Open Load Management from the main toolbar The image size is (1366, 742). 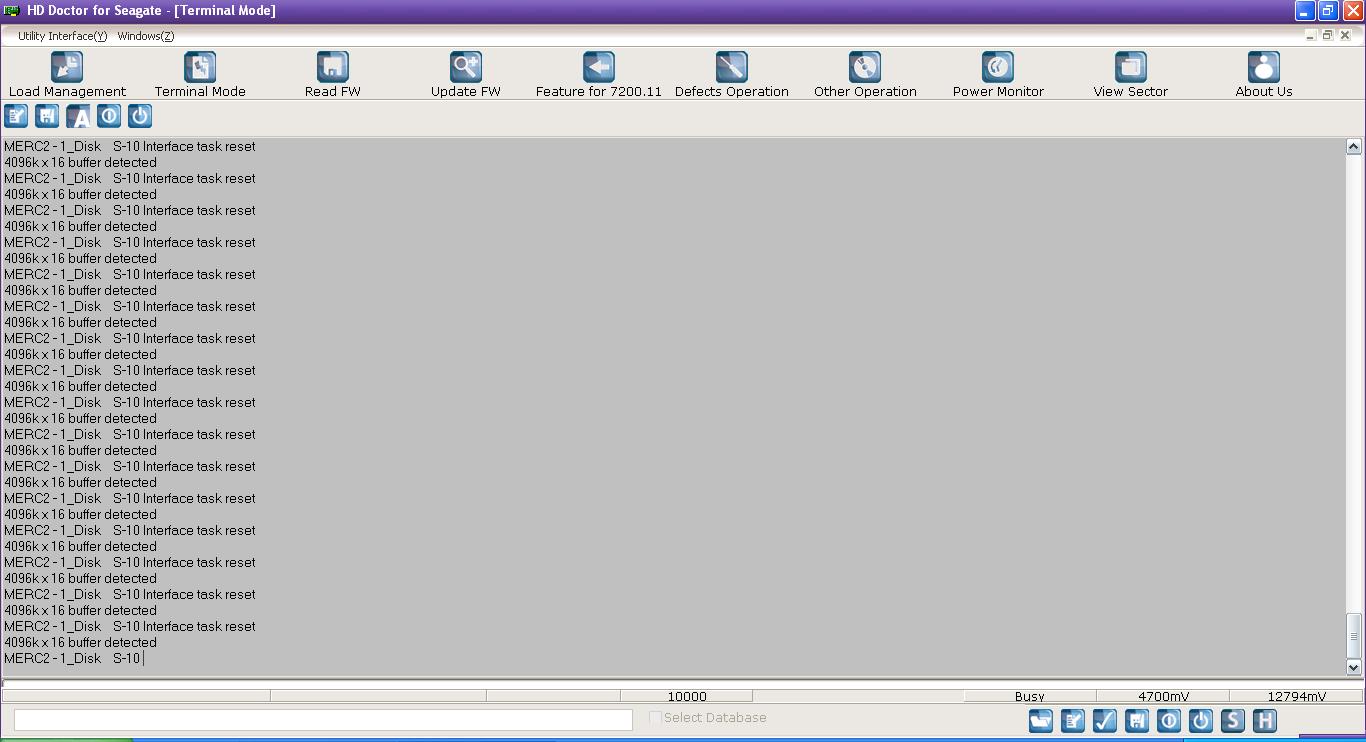click(67, 75)
